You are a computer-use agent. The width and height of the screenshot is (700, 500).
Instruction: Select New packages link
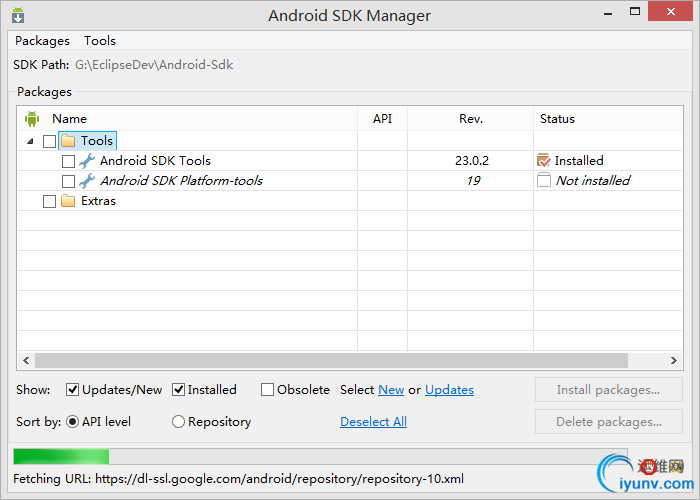click(x=391, y=390)
